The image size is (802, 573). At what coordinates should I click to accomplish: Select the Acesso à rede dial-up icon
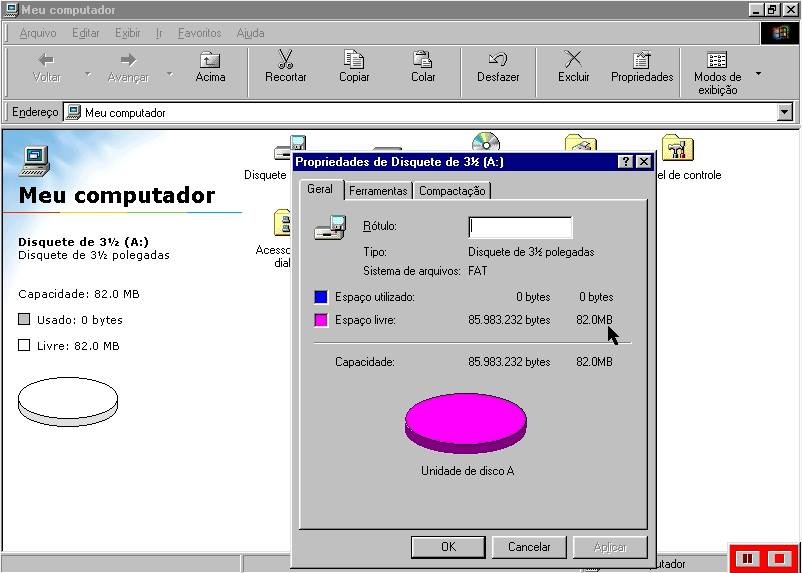[x=284, y=223]
